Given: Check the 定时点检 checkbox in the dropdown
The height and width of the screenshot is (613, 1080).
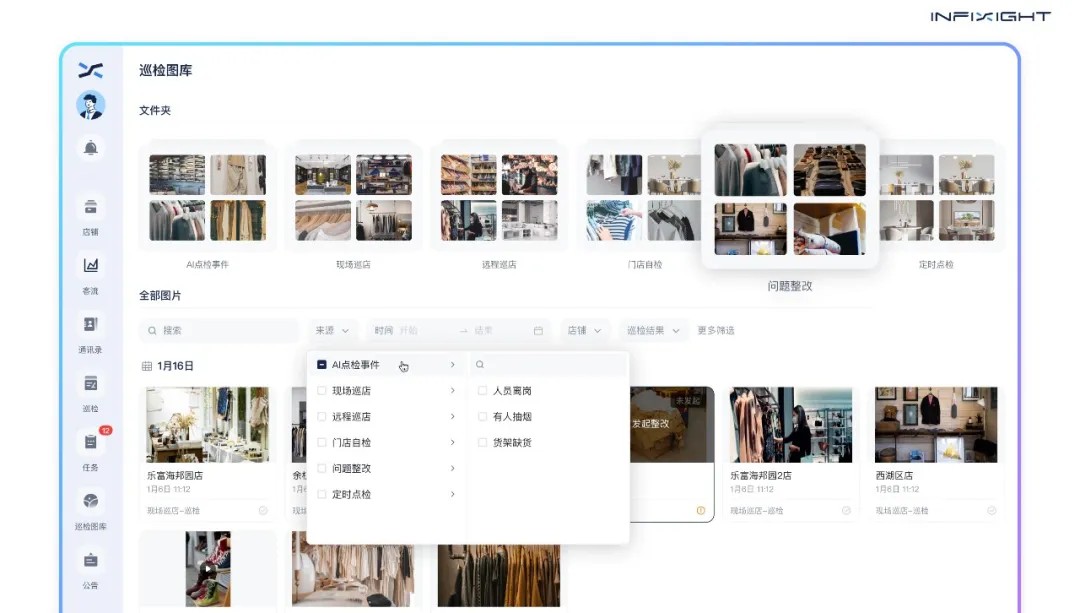Looking at the screenshot, I should click(x=322, y=494).
